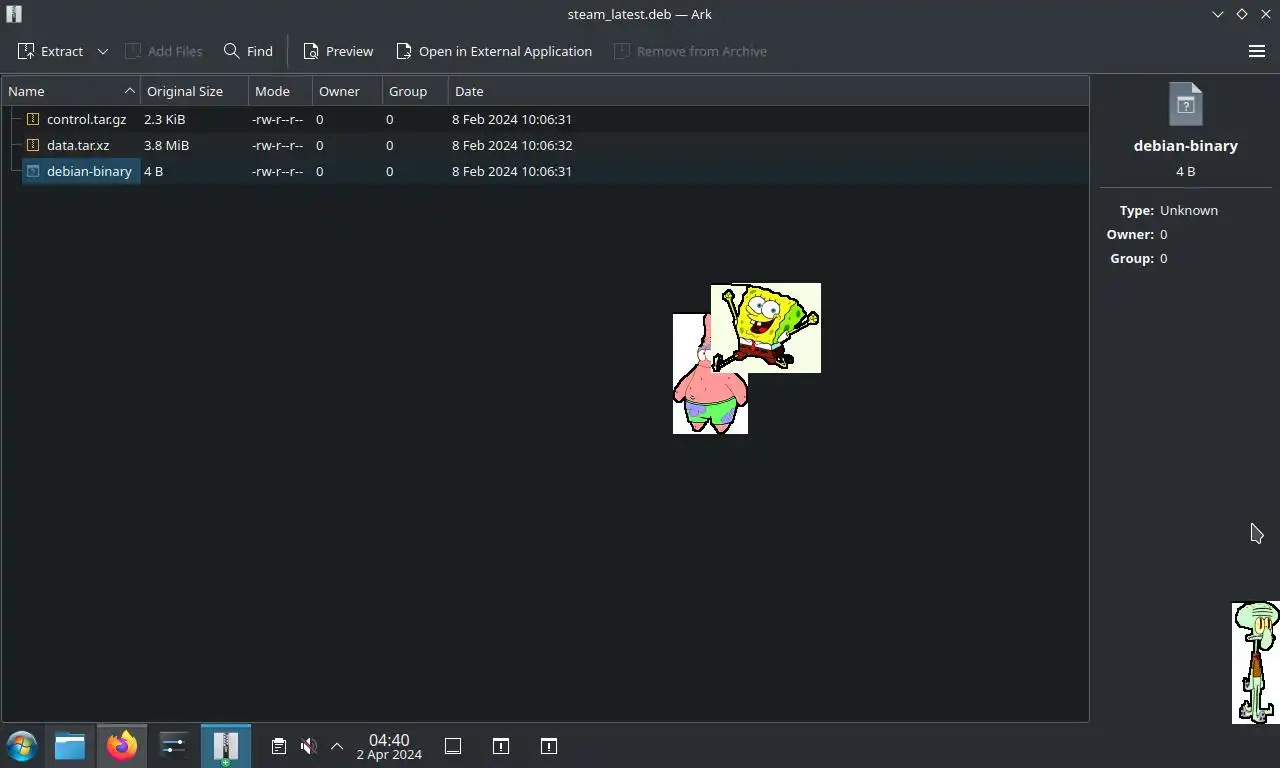Click the Group column header
This screenshot has width=1280, height=768.
click(x=415, y=91)
